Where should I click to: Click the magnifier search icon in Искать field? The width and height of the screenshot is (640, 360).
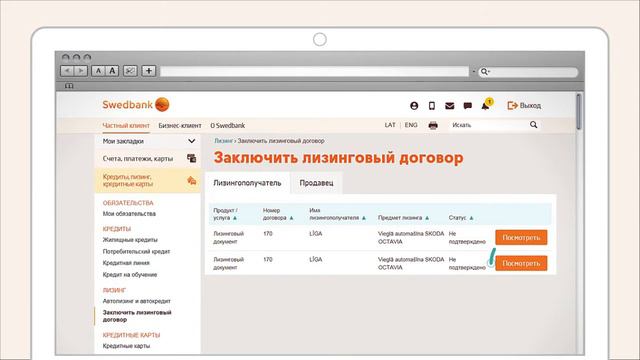point(533,125)
